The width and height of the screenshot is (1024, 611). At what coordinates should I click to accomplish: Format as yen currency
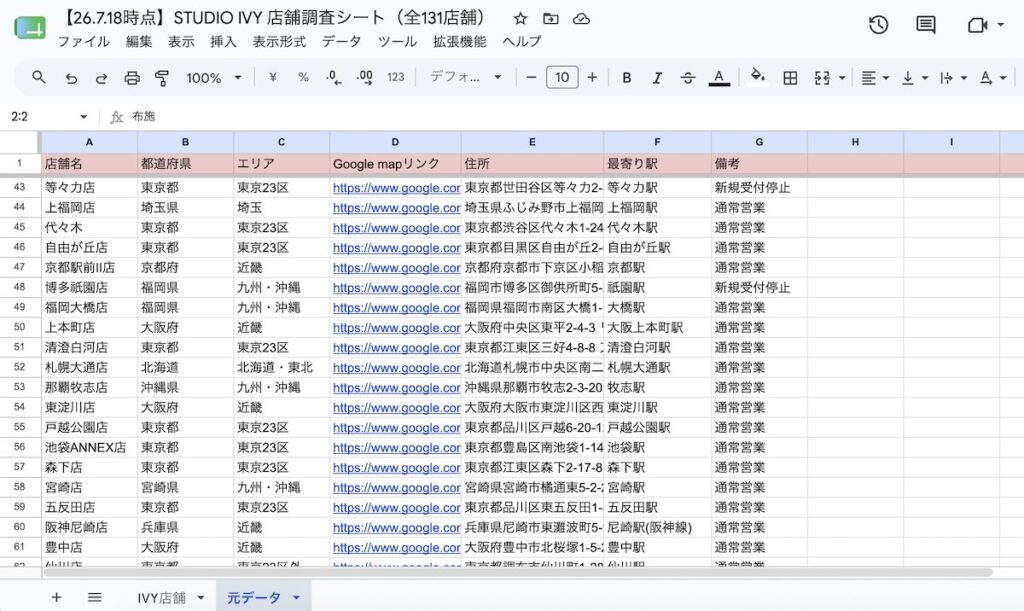click(x=273, y=78)
